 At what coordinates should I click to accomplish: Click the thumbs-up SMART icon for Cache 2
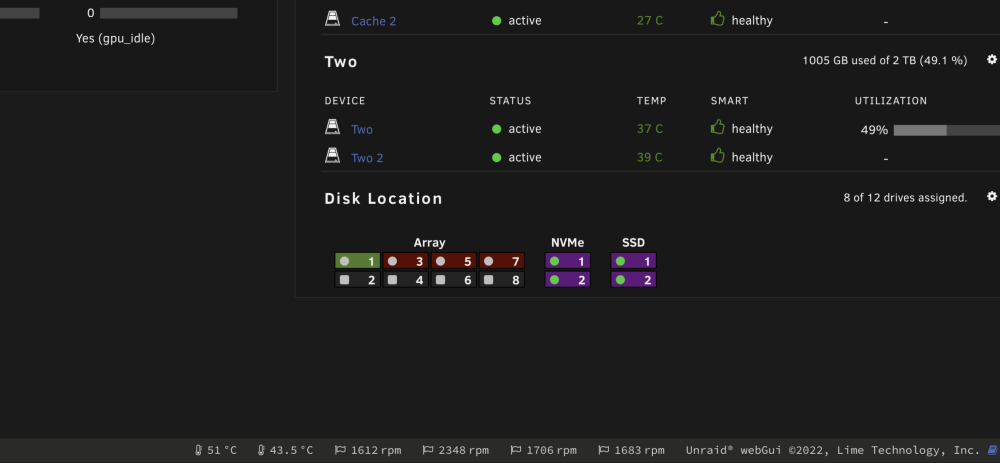(x=718, y=19)
